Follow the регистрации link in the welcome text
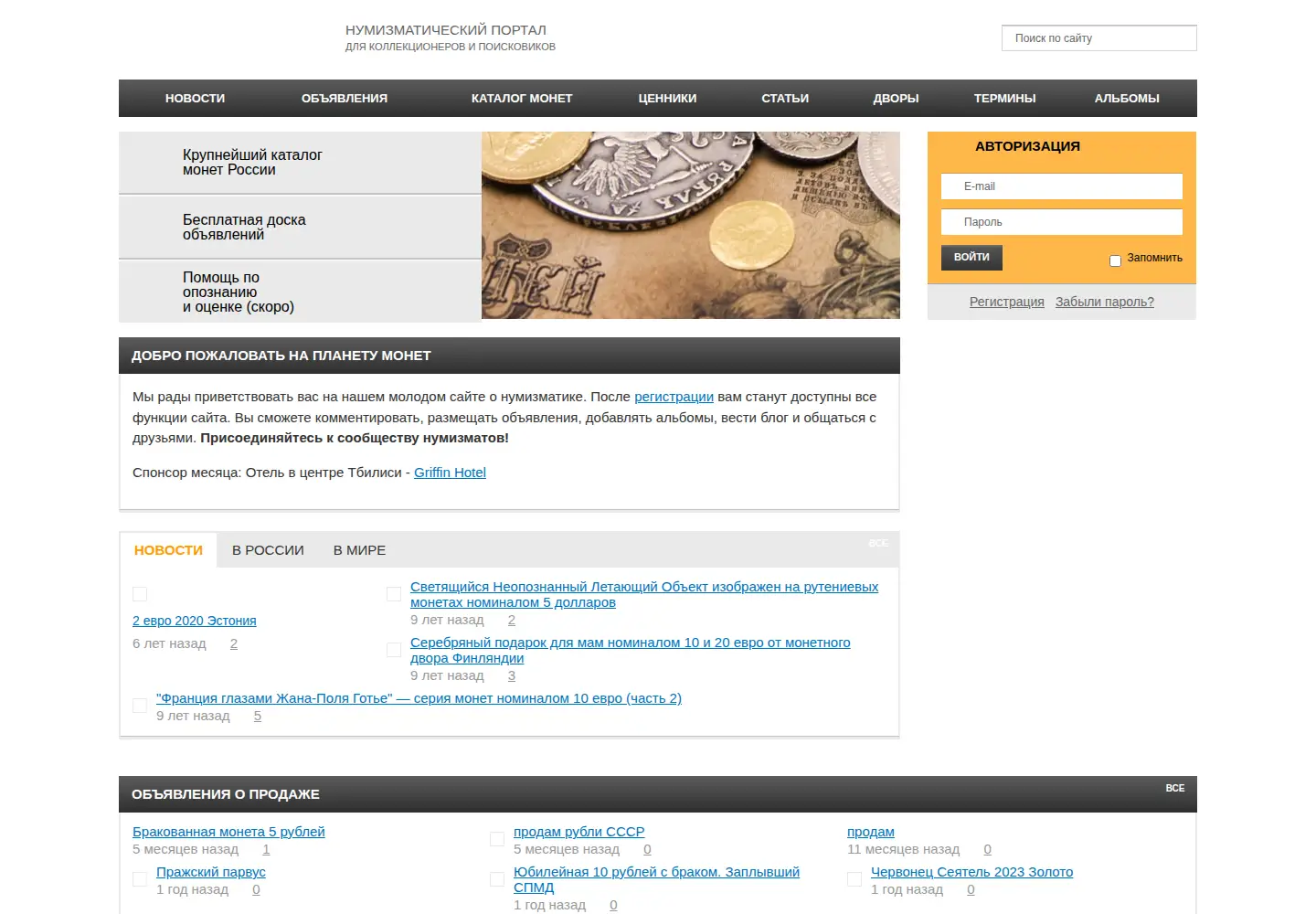Image resolution: width=1316 pixels, height=914 pixels. [674, 397]
